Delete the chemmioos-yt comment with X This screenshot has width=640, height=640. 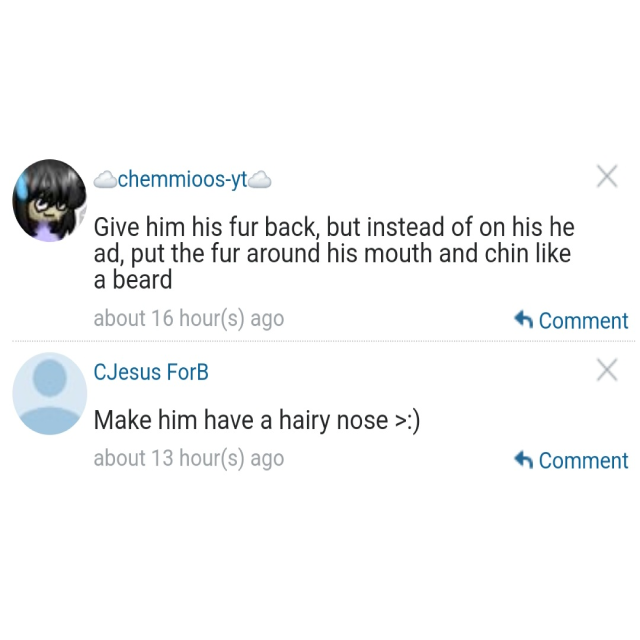click(x=607, y=176)
